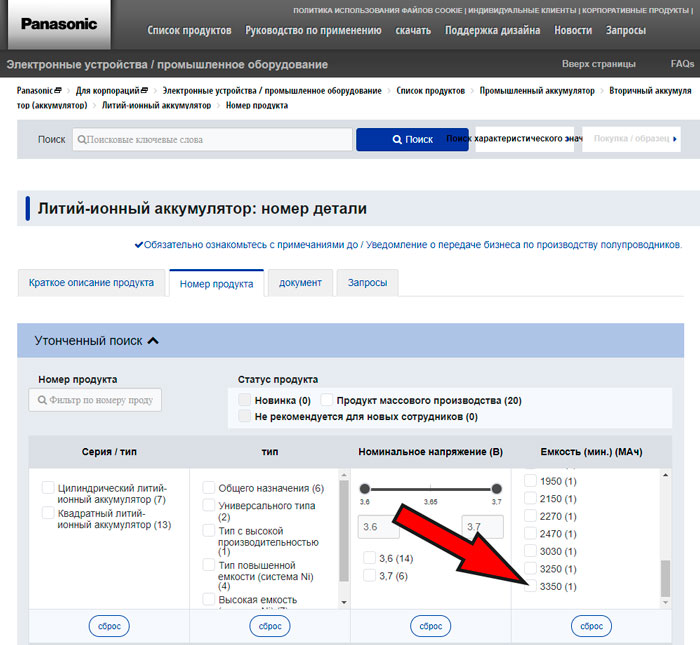Open the cookie policy link in the top bar
The width and height of the screenshot is (700, 645).
point(377,10)
